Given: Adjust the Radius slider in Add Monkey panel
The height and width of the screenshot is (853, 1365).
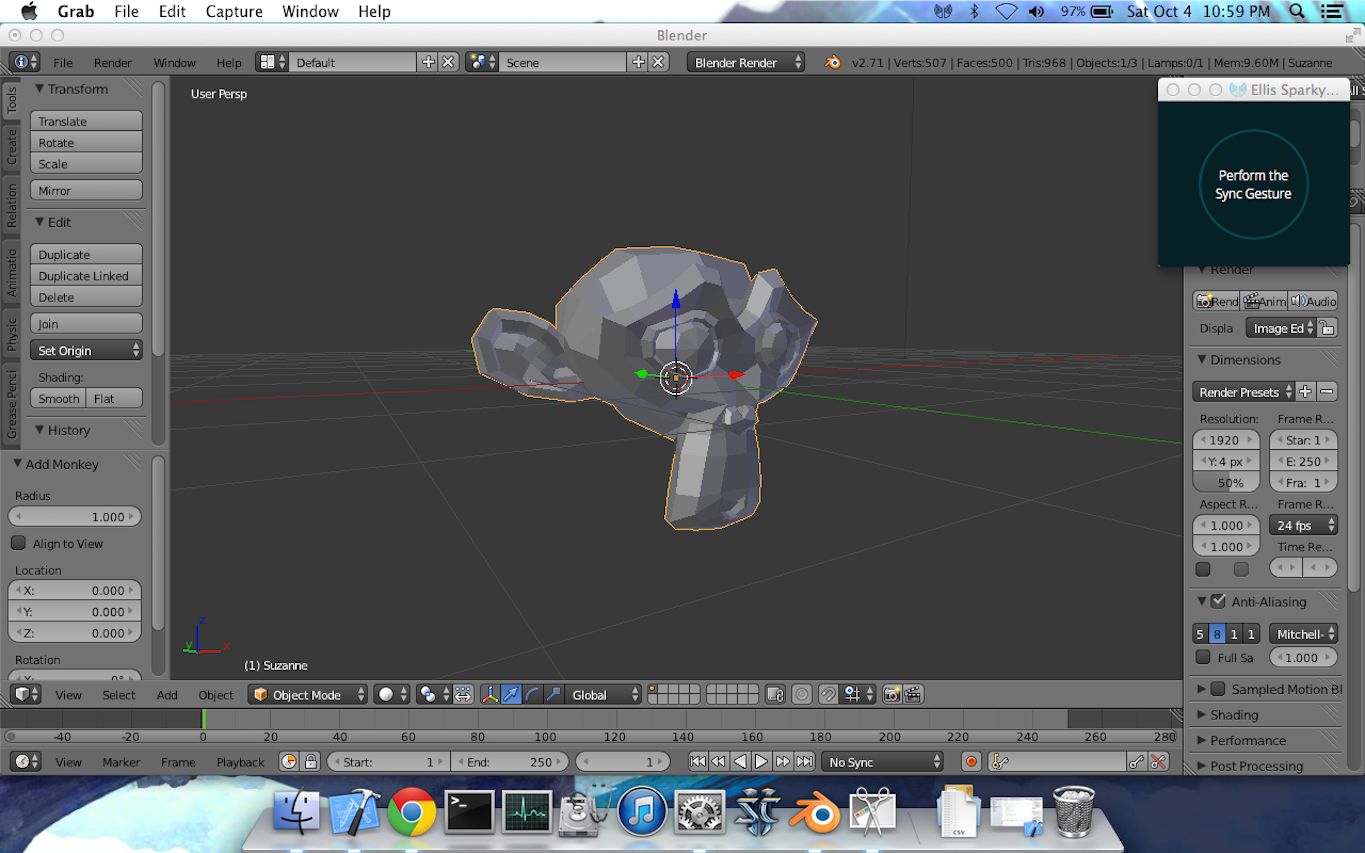Looking at the screenshot, I should [x=75, y=516].
